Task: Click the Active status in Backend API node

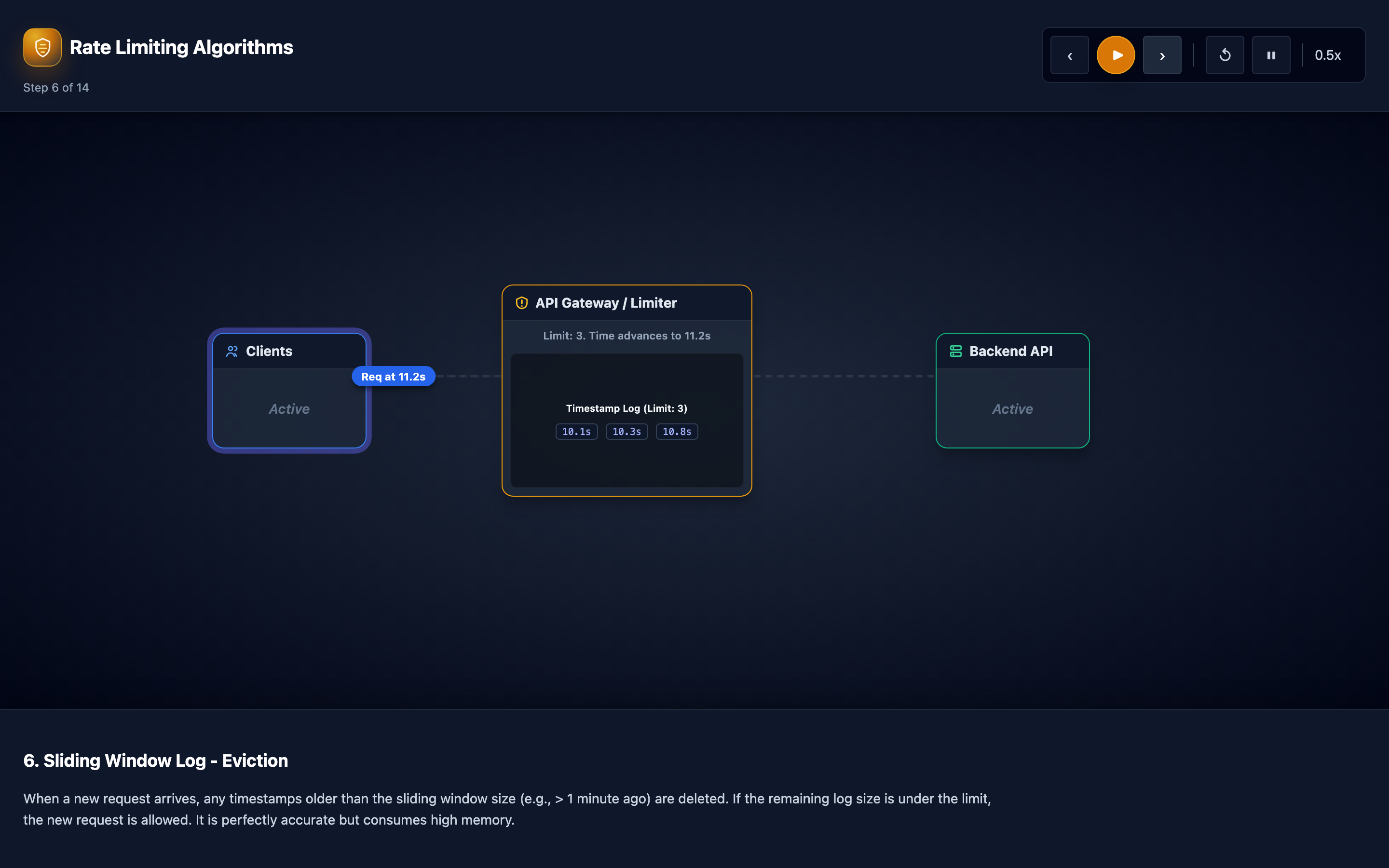Action: (x=1012, y=409)
